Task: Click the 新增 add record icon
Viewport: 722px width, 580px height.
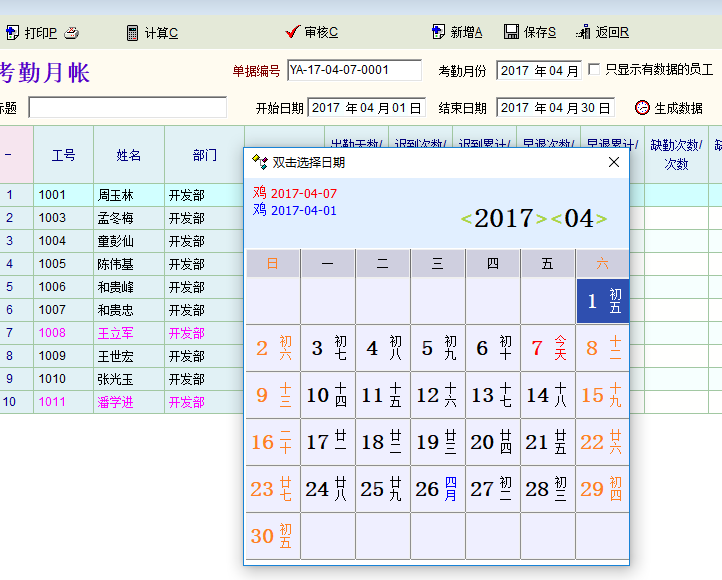Action: click(x=438, y=32)
